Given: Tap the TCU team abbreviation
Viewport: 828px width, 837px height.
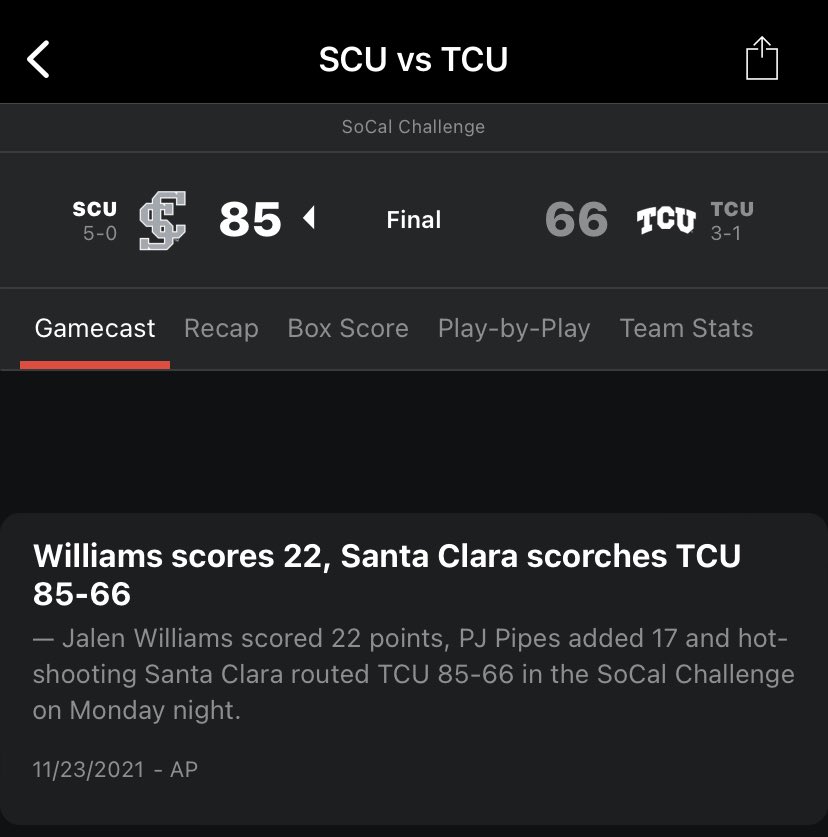Looking at the screenshot, I should [x=732, y=209].
